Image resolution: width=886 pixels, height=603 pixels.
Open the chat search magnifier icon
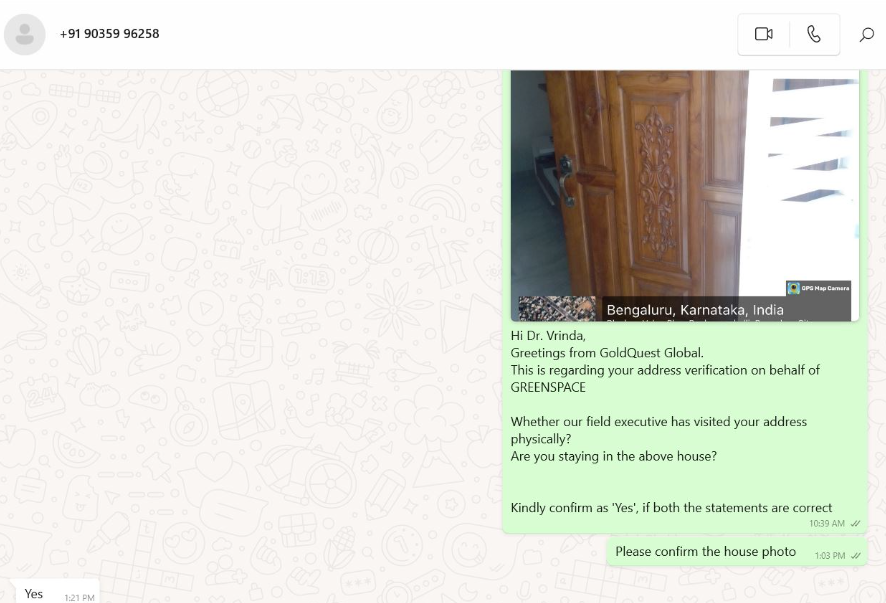pos(866,34)
